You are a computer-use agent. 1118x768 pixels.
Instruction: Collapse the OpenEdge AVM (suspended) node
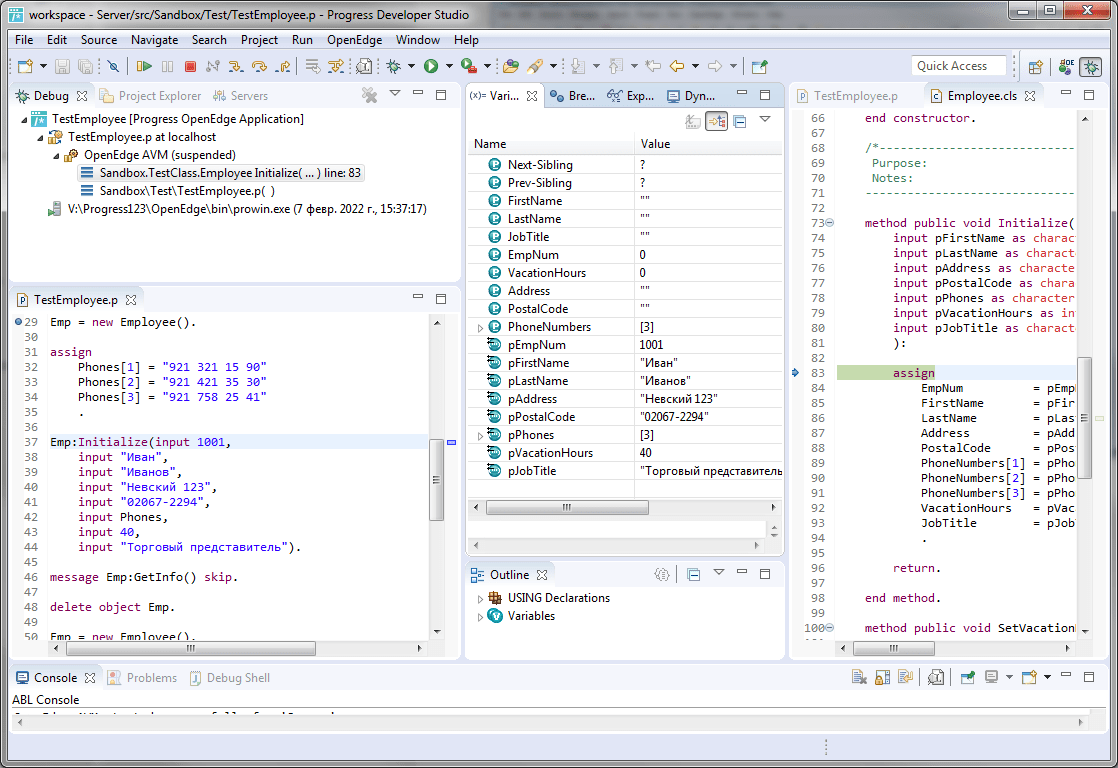(57, 155)
